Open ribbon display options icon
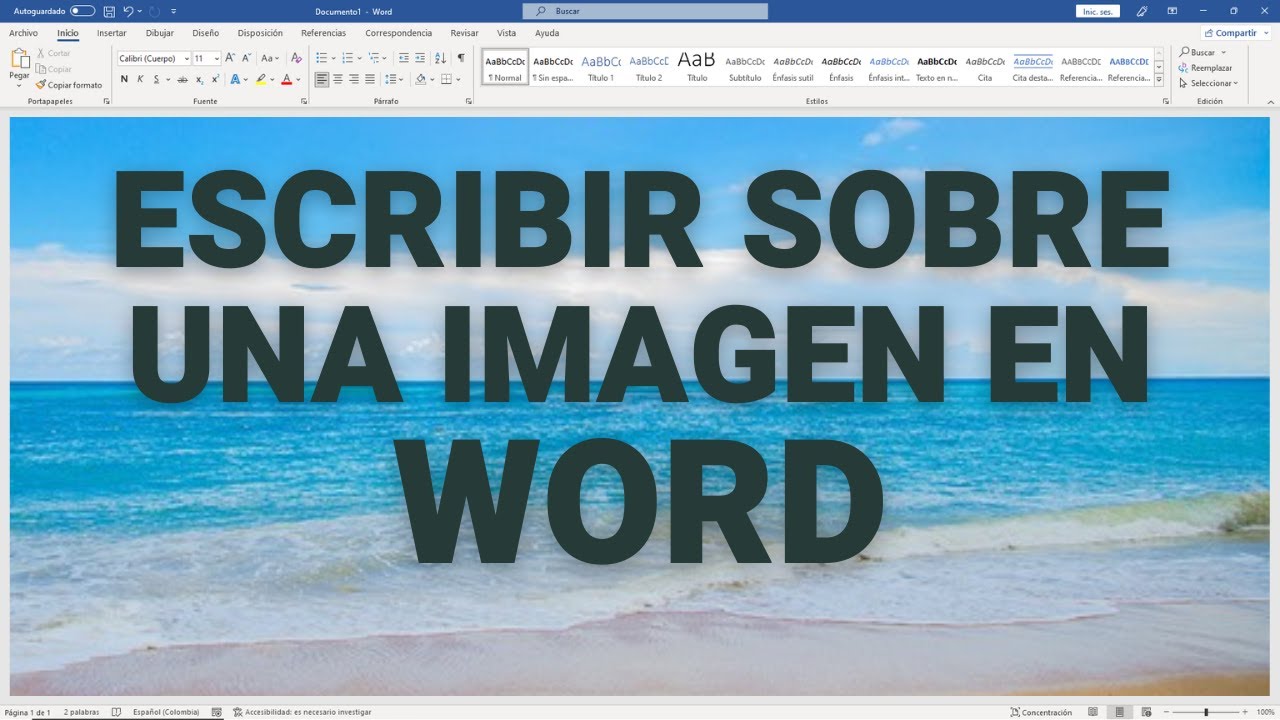 [1172, 11]
